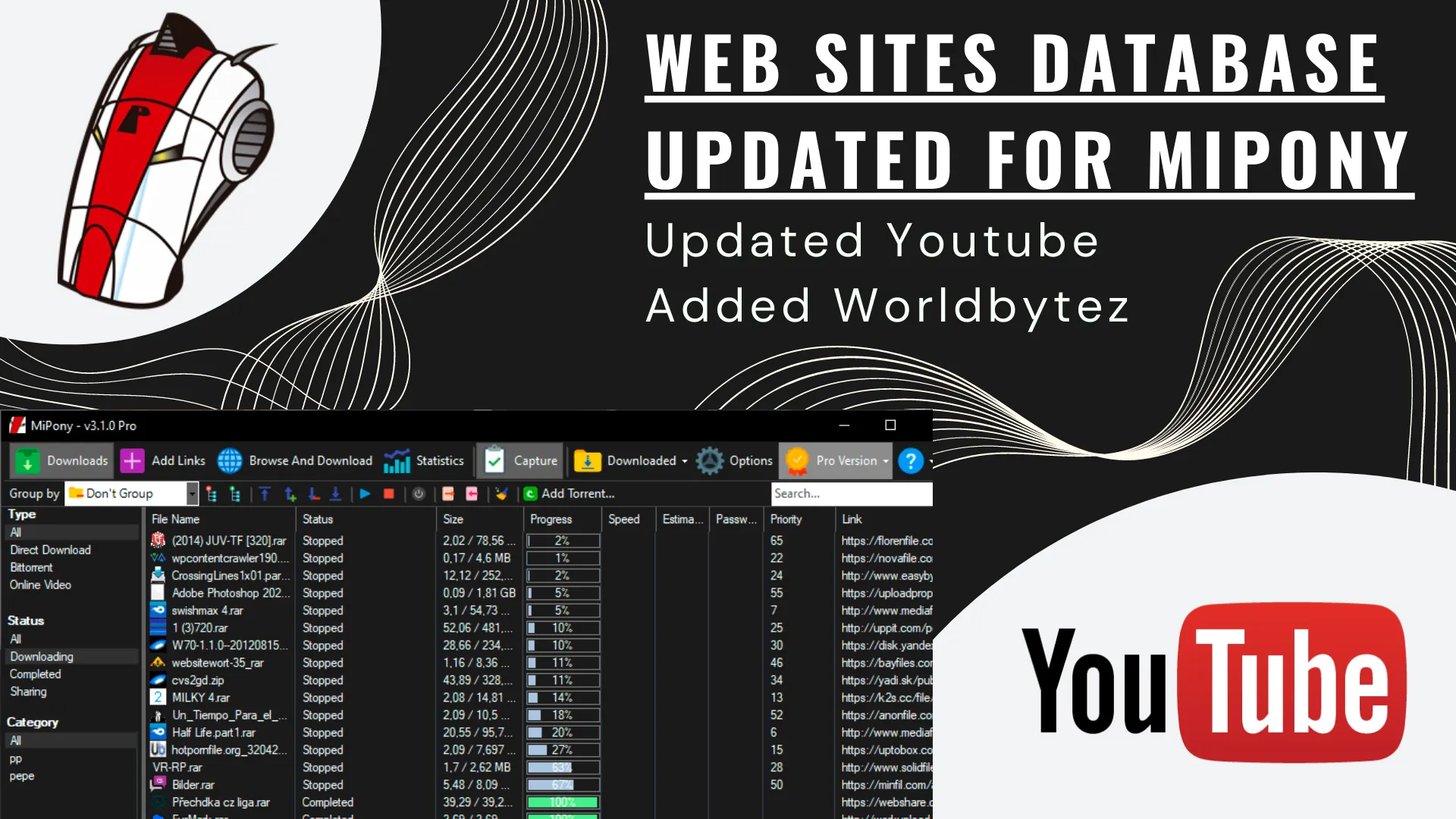Open Browse And Download
The image size is (1456, 819).
pos(295,460)
